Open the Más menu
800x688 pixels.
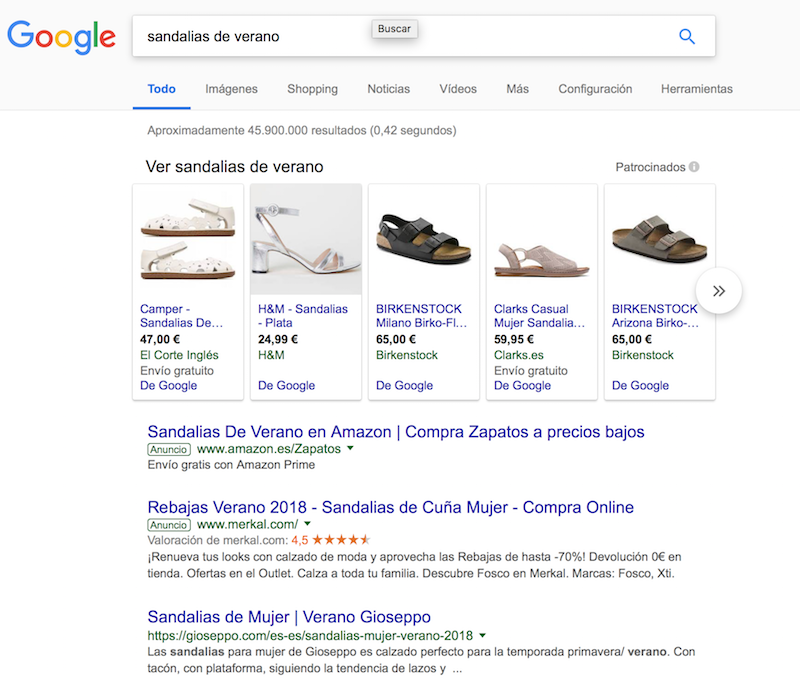517,89
